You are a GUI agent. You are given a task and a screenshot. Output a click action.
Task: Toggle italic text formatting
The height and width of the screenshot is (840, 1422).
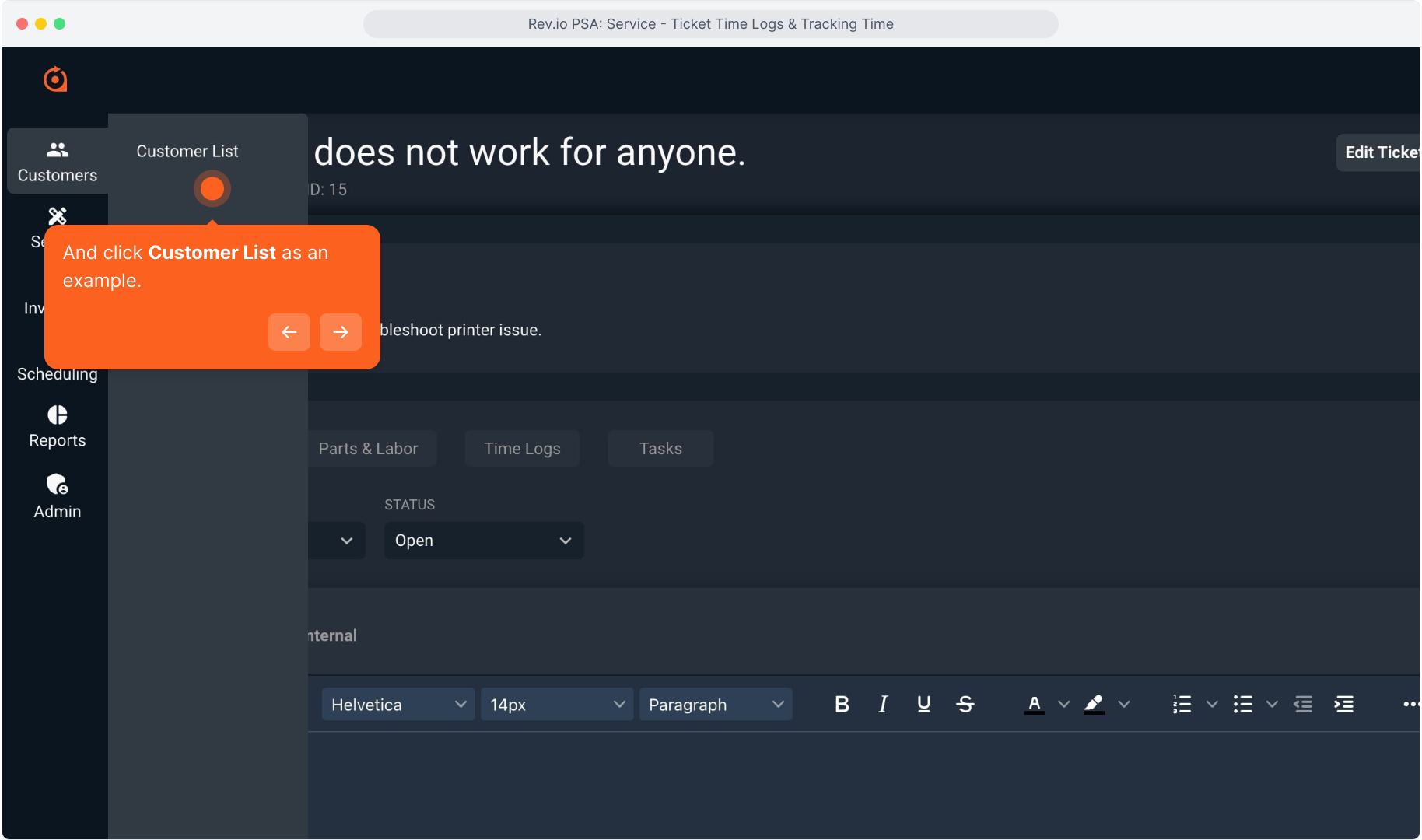pyautogui.click(x=883, y=705)
